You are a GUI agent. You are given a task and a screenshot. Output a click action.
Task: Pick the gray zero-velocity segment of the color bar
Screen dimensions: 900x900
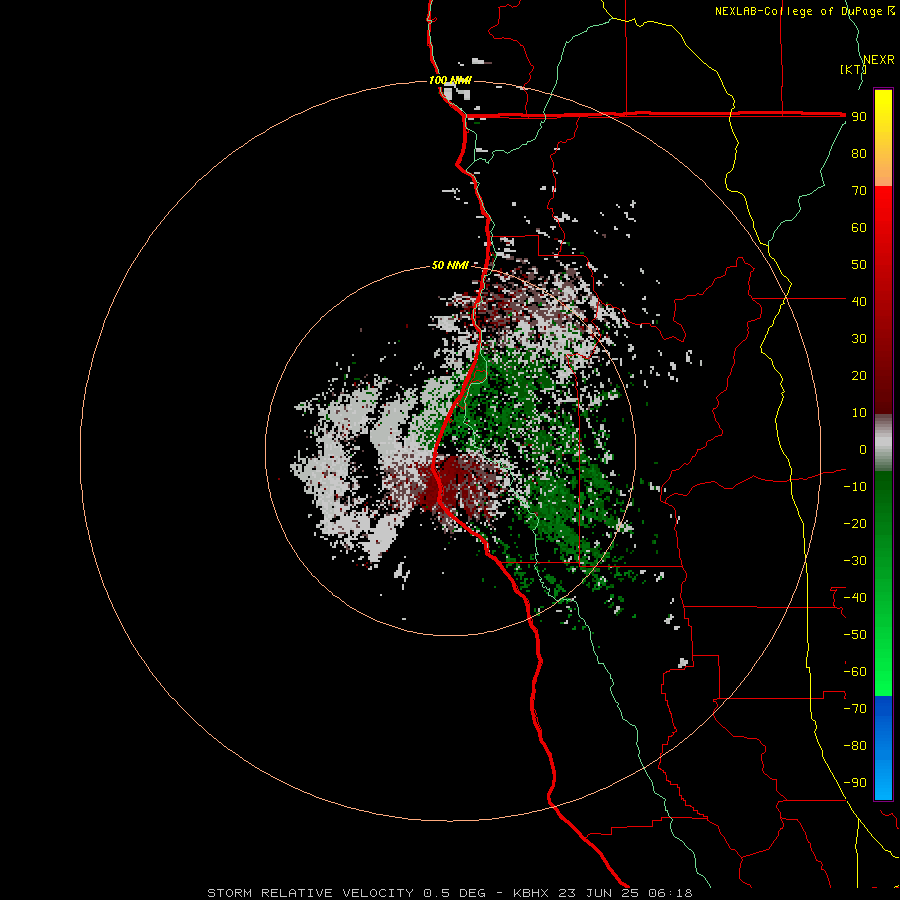(x=883, y=443)
